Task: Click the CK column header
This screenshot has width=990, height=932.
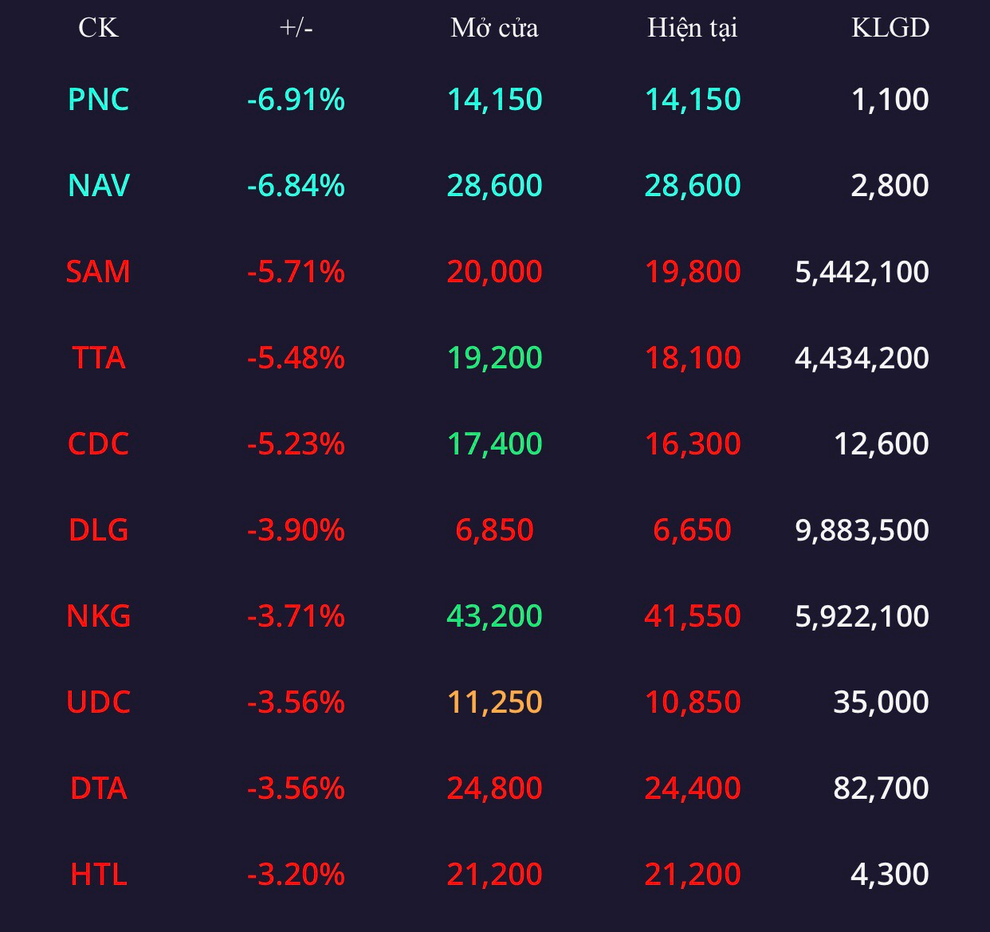Action: (98, 28)
